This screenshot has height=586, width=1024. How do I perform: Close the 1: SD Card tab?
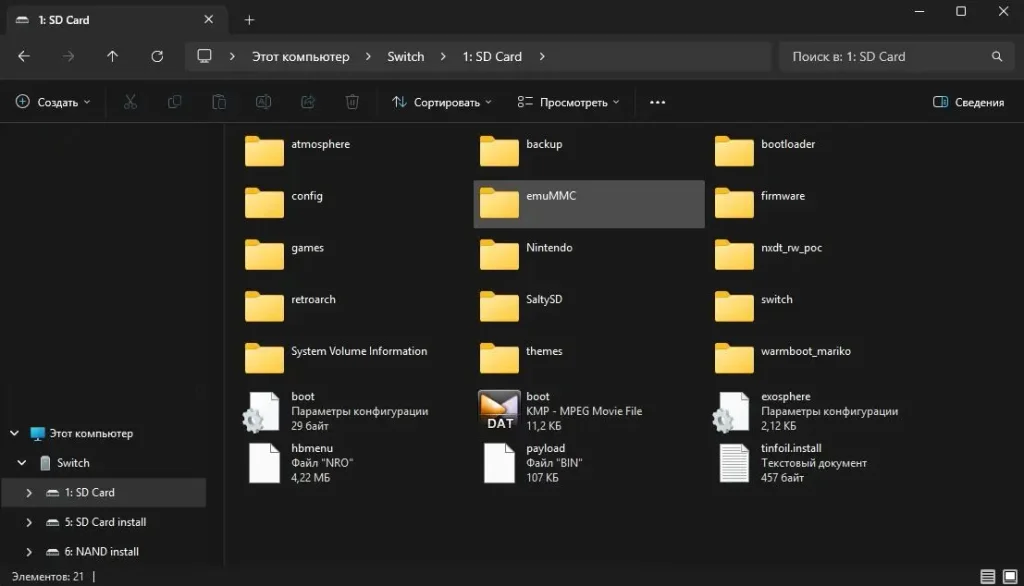(x=208, y=20)
